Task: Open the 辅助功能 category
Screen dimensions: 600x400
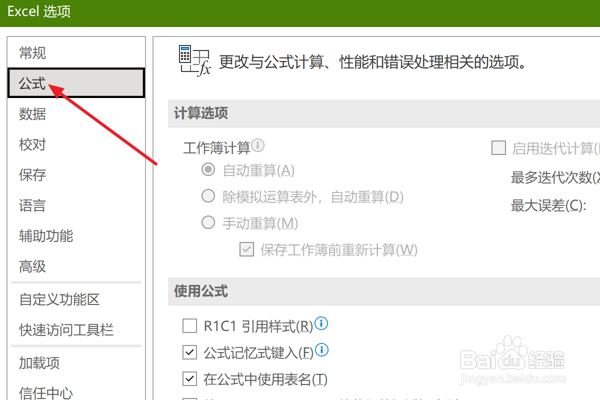Action: pos(76,236)
